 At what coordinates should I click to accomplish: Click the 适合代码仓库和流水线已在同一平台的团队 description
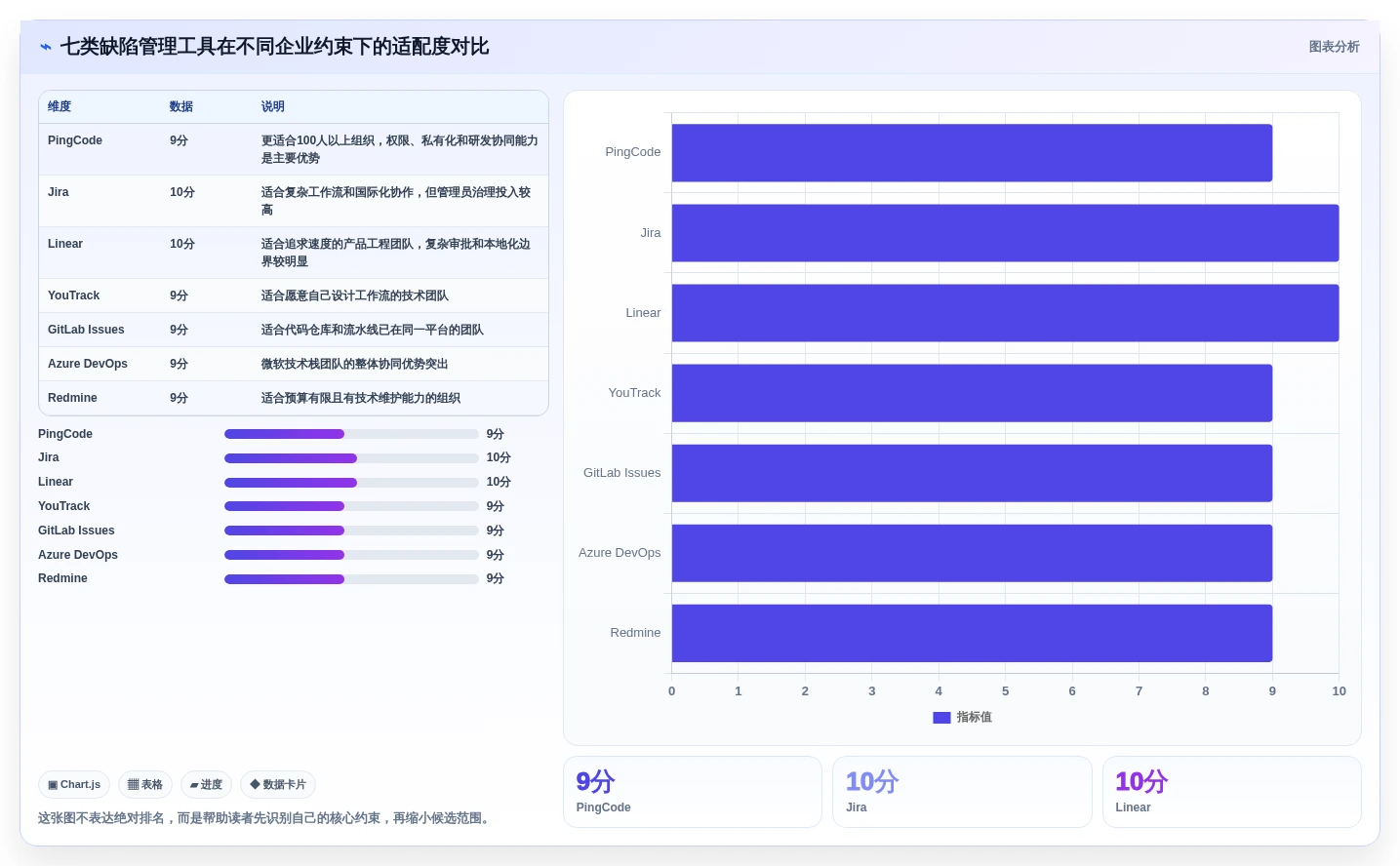373,330
